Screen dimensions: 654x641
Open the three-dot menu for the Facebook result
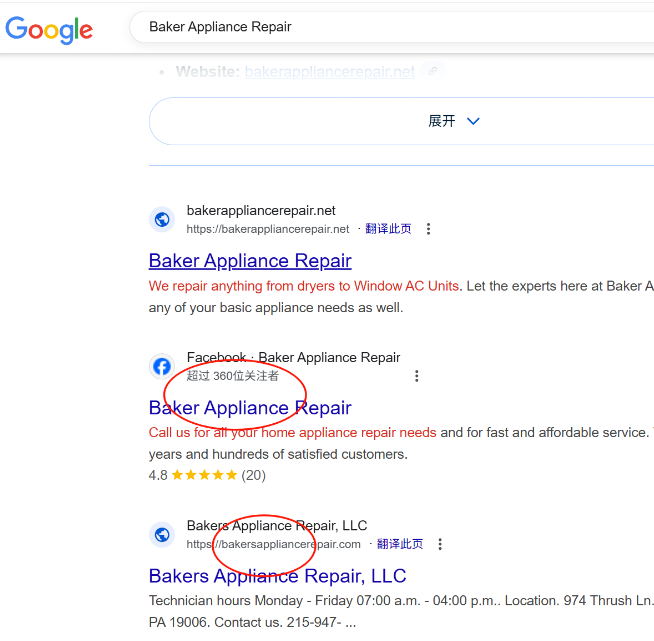coord(416,376)
